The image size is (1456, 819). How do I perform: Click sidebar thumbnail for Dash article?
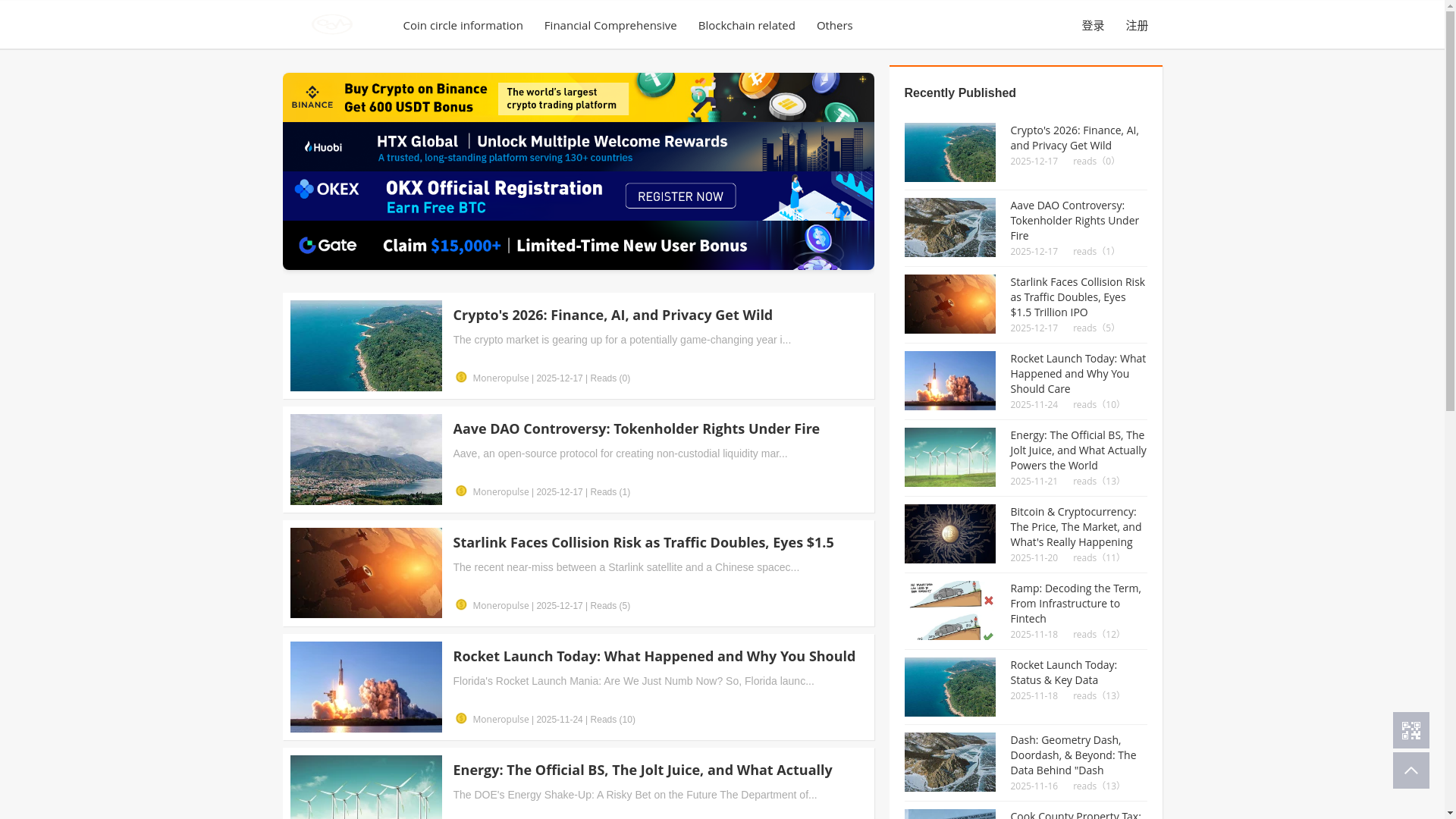[x=949, y=762]
